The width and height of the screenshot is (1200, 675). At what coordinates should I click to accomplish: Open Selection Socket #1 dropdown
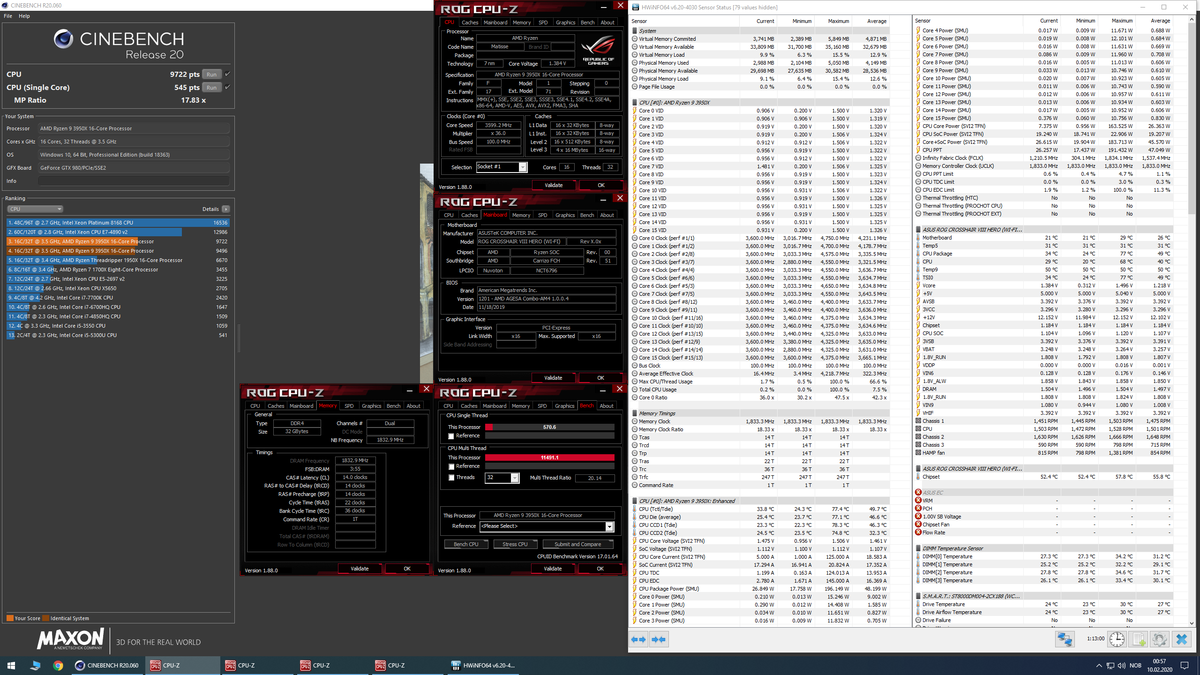502,167
